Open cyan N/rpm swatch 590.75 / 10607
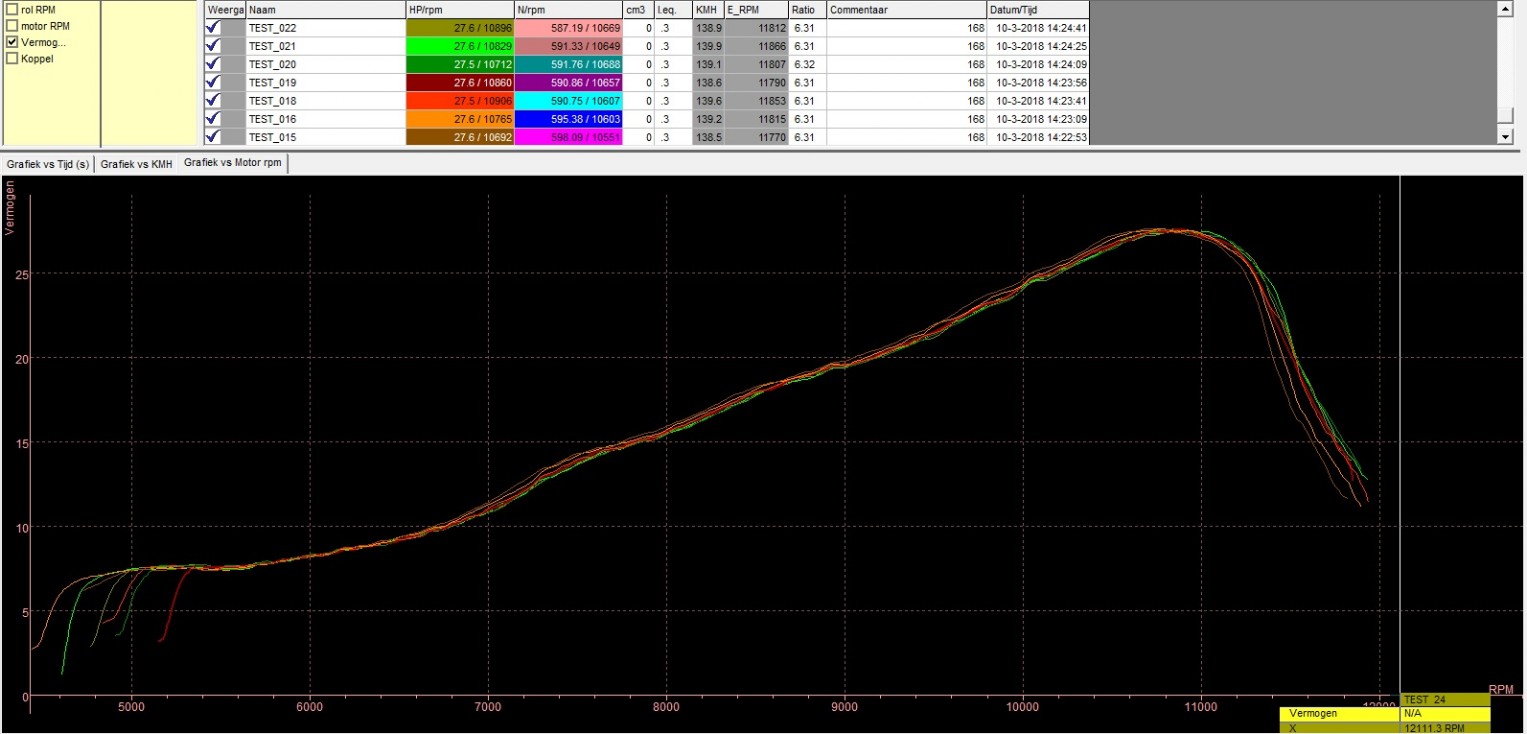This screenshot has width=1527, height=734. point(568,100)
